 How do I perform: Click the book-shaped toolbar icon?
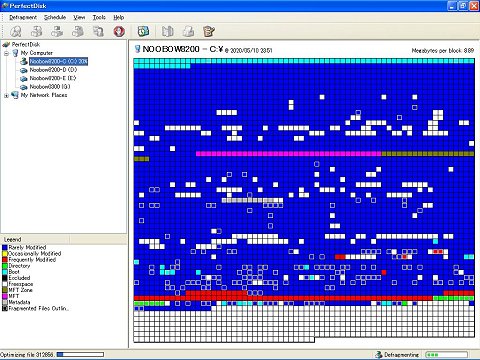point(168,31)
